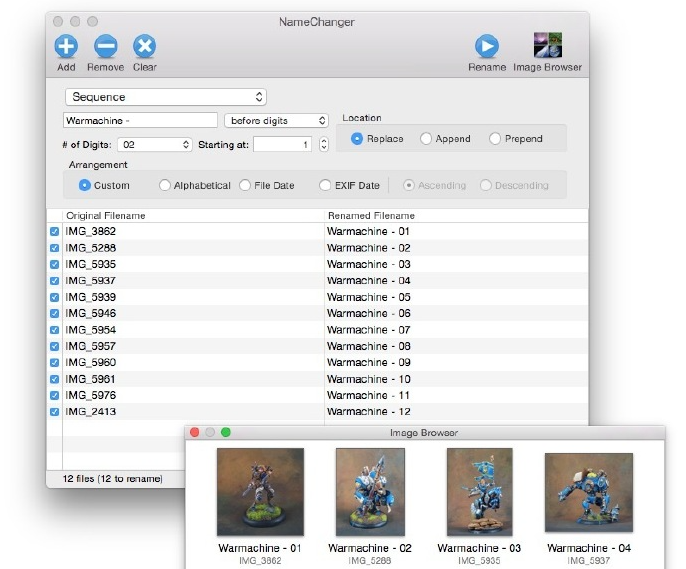Select the IMG_5961 filename row
This screenshot has width=686, height=569.
tap(91, 379)
